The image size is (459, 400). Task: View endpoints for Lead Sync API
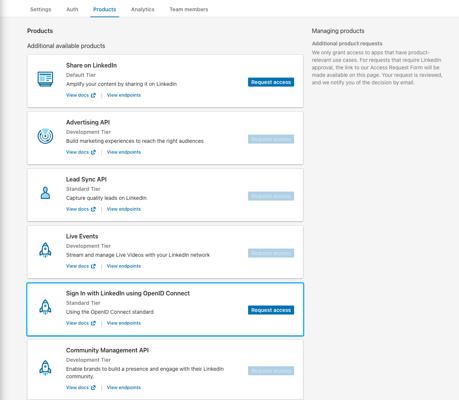124,209
